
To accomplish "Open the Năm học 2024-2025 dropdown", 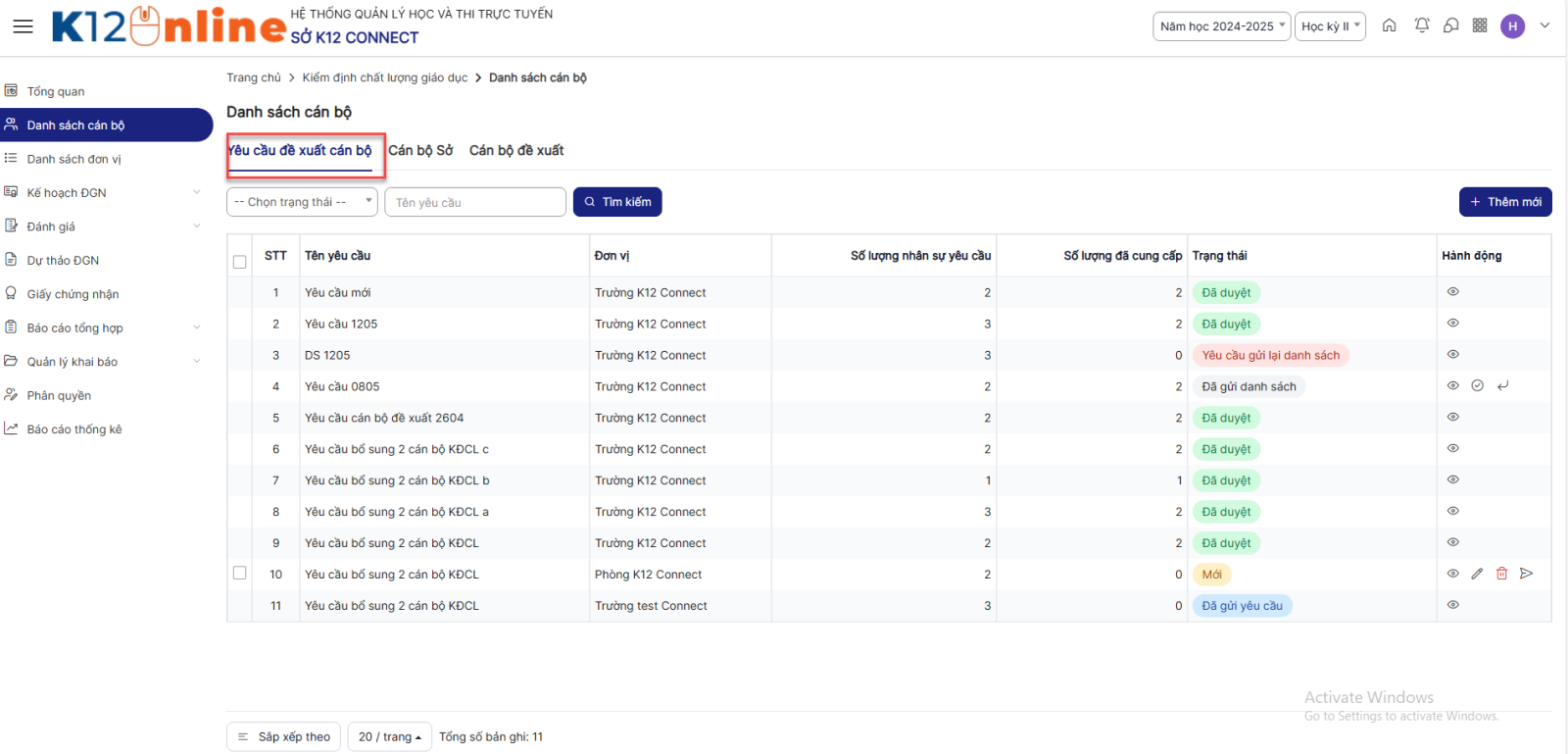I will [1221, 26].
